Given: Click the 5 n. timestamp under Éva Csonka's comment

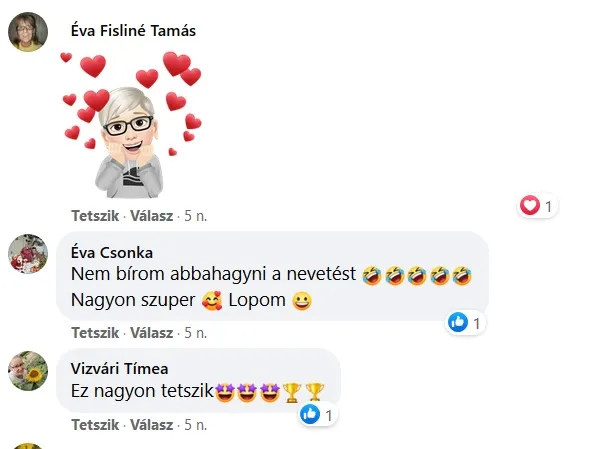Looking at the screenshot, I should click(196, 332).
